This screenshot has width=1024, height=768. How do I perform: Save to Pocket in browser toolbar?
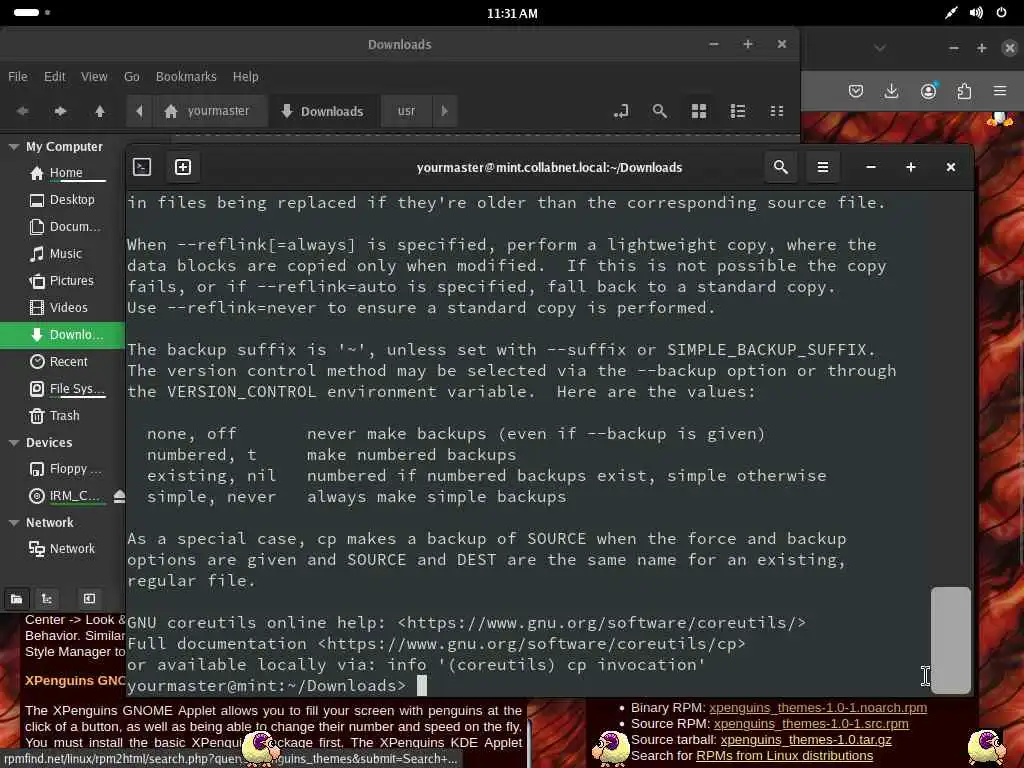856,91
